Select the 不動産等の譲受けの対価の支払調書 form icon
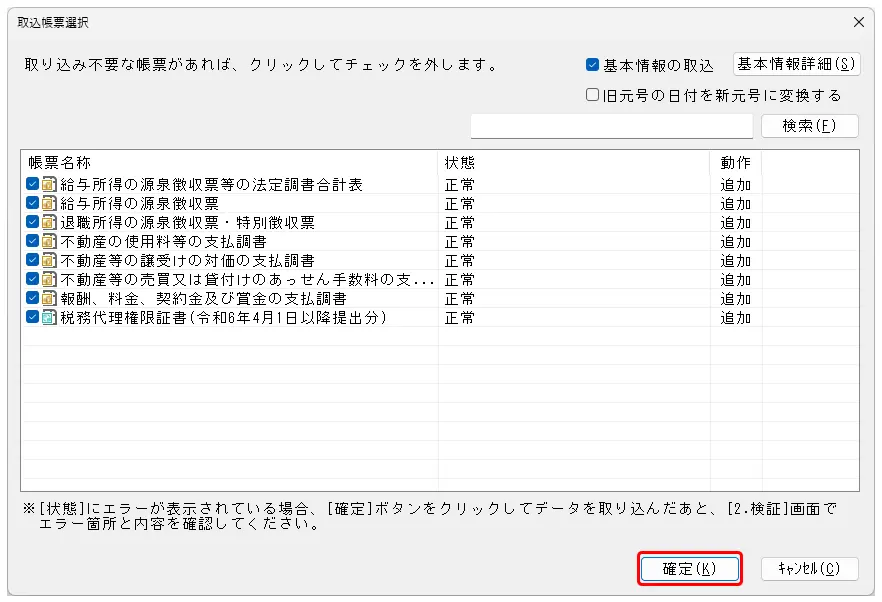The height and width of the screenshot is (602, 882). coord(49,260)
